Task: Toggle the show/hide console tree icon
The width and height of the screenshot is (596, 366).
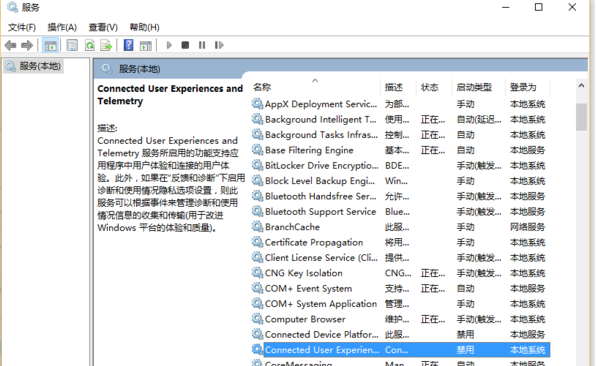Action: tap(50, 46)
